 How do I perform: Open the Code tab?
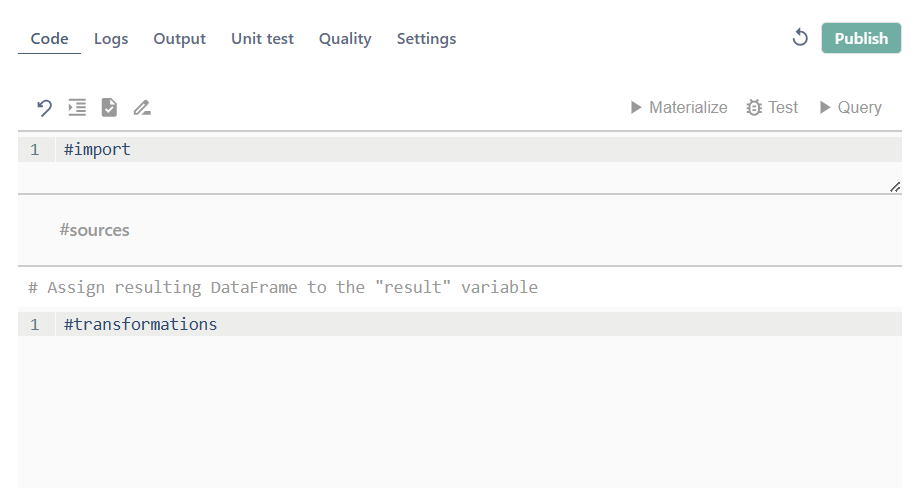pyautogui.click(x=49, y=39)
